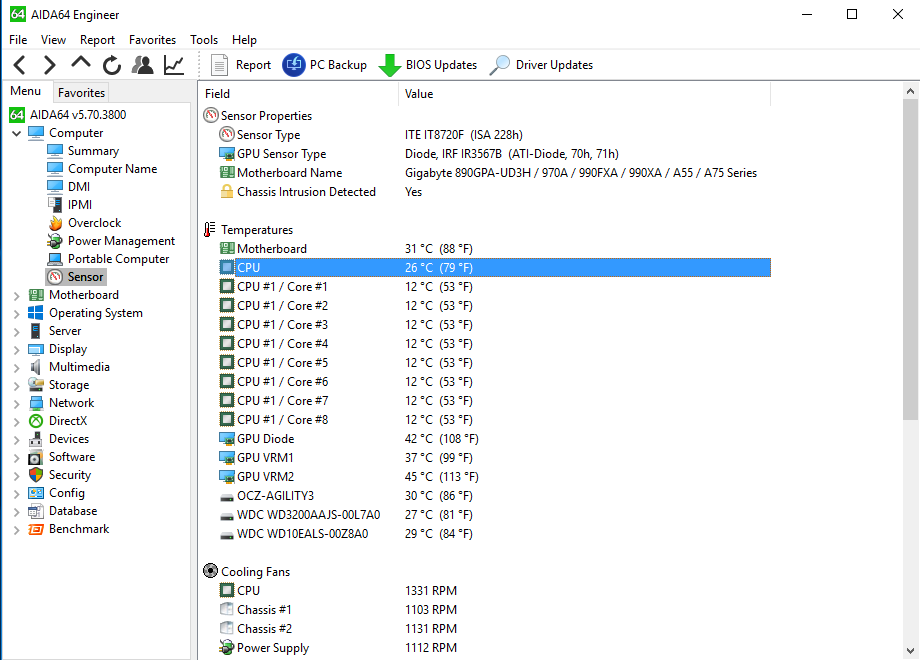Expand the DirectX tree node
The height and width of the screenshot is (660, 920).
(x=16, y=422)
